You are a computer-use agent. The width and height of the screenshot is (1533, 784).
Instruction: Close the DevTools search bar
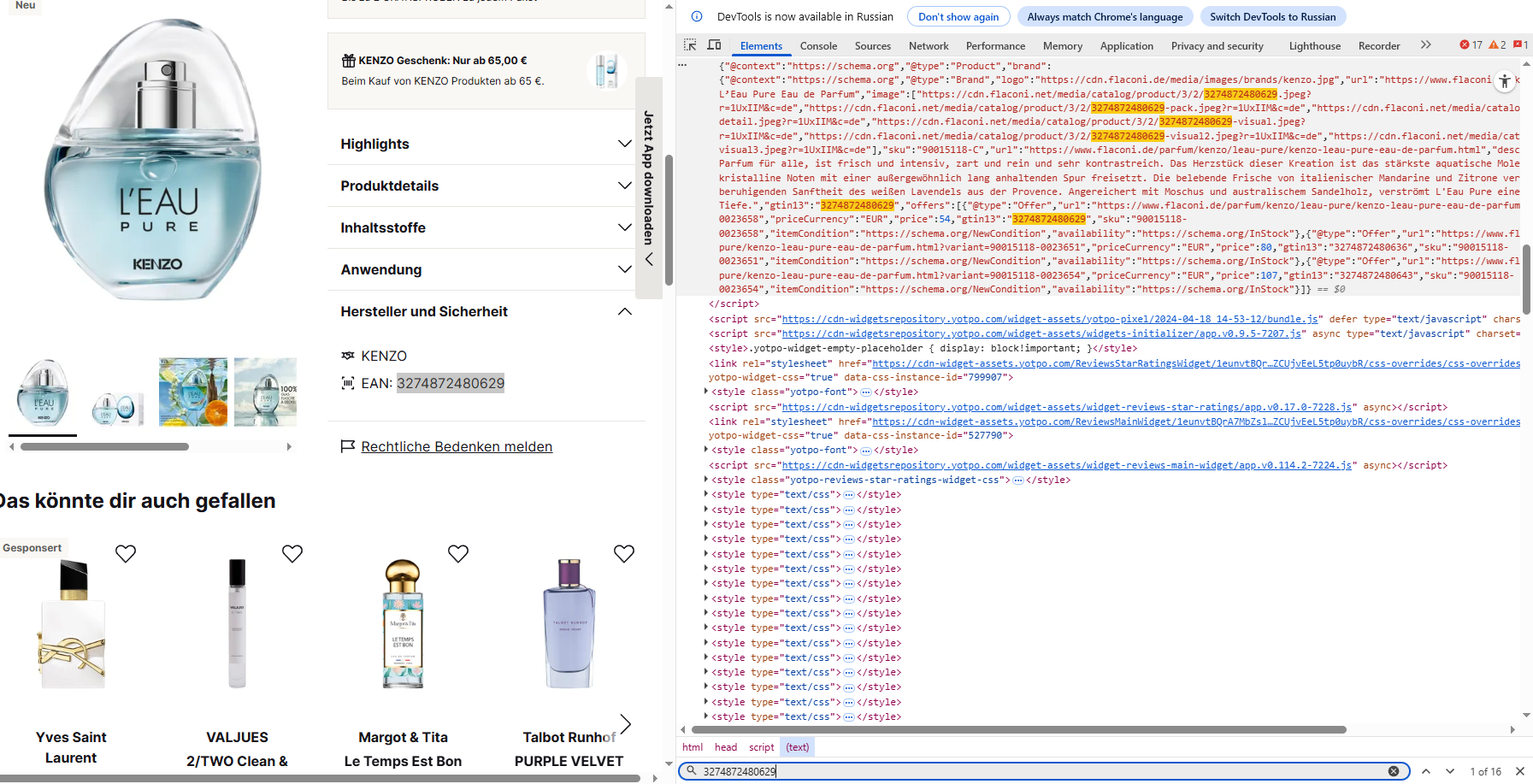[1520, 771]
